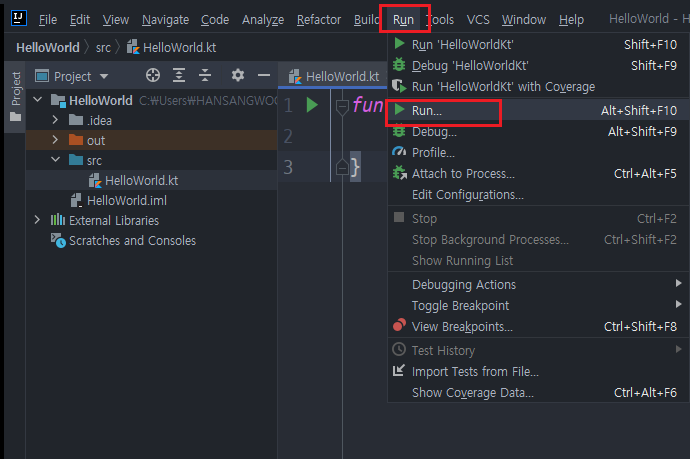Click the Kotlin icon on HelloWorld.kt editor tab
690x459 pixels.
(295, 77)
